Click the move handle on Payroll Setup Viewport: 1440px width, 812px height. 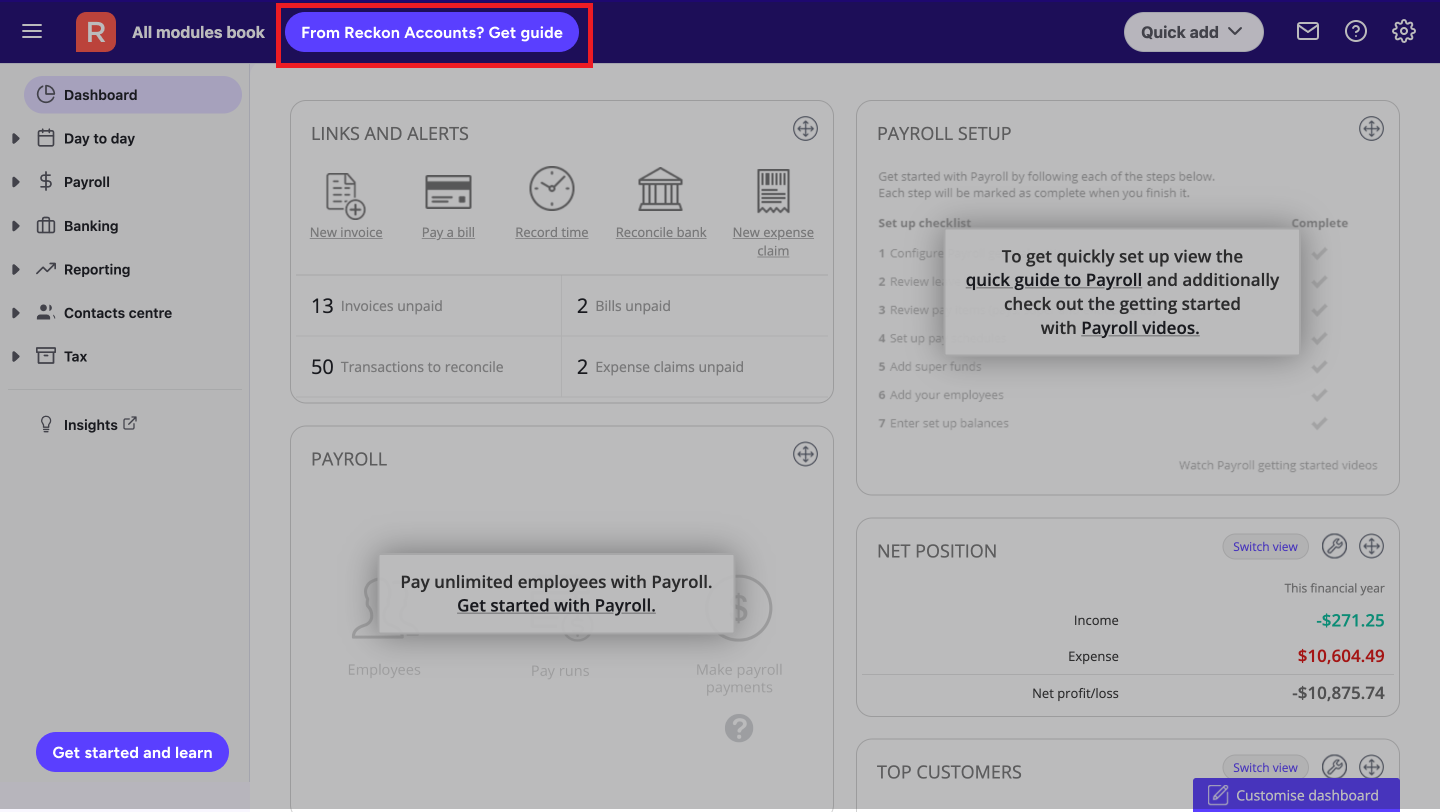(1371, 128)
